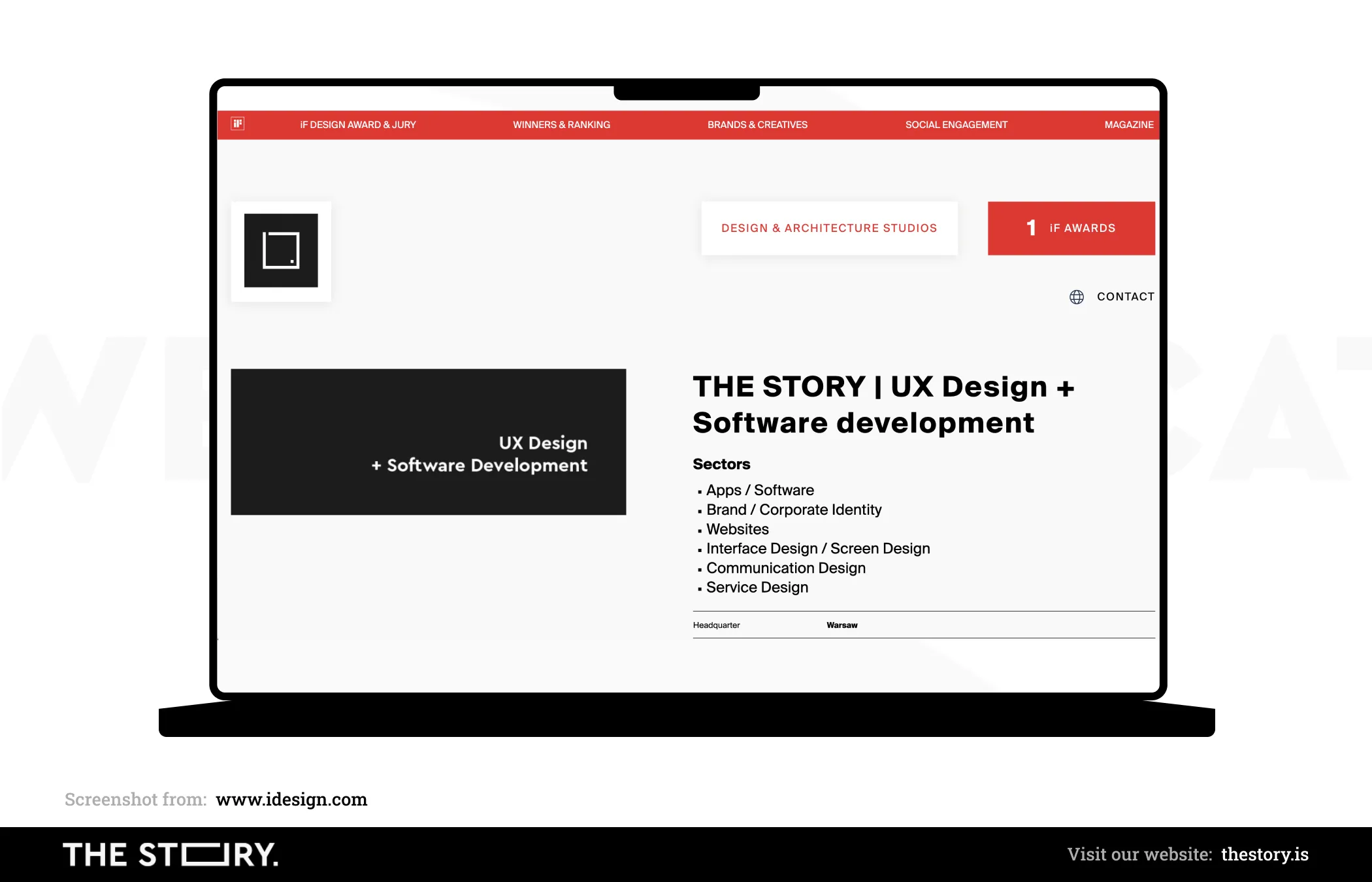Click The Story square logo thumbnail

[281, 251]
